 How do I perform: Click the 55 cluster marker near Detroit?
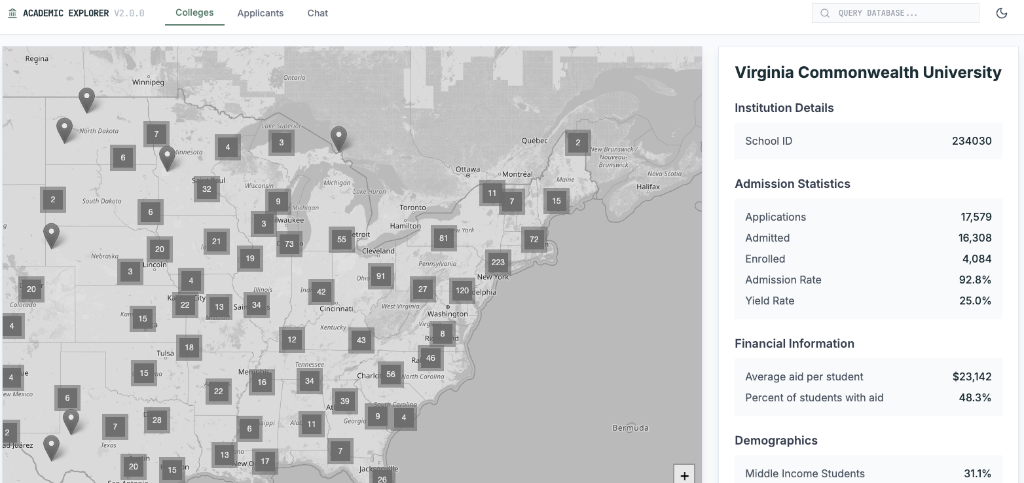pos(342,240)
